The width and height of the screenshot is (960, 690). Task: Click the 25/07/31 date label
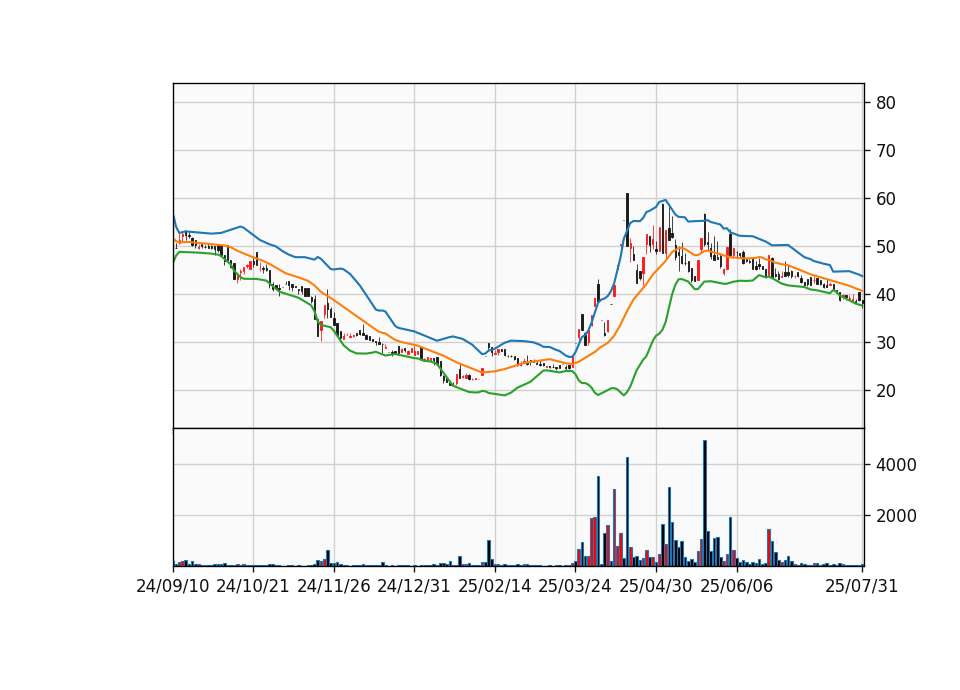(x=861, y=586)
